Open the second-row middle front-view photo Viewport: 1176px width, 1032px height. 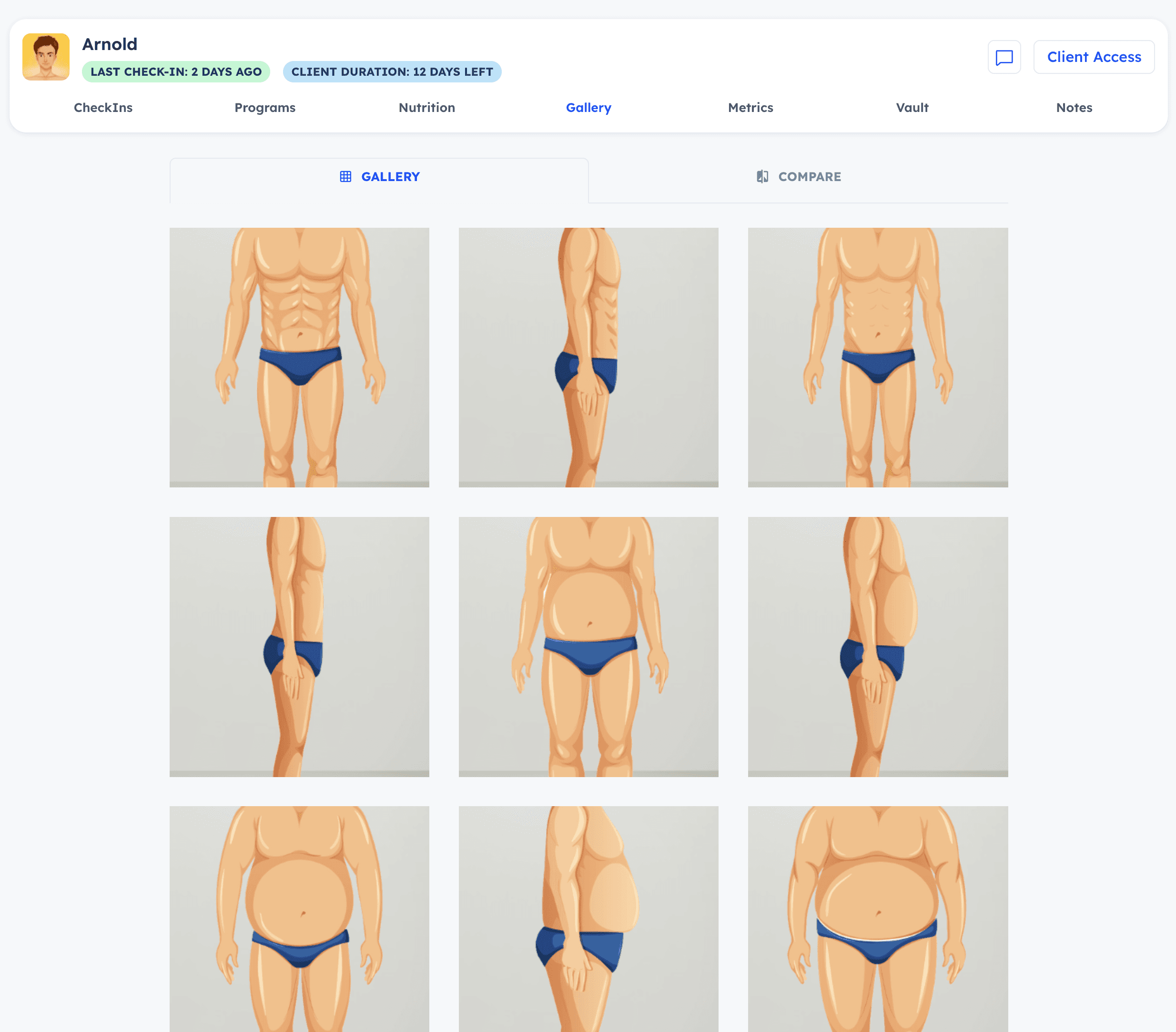(x=588, y=647)
